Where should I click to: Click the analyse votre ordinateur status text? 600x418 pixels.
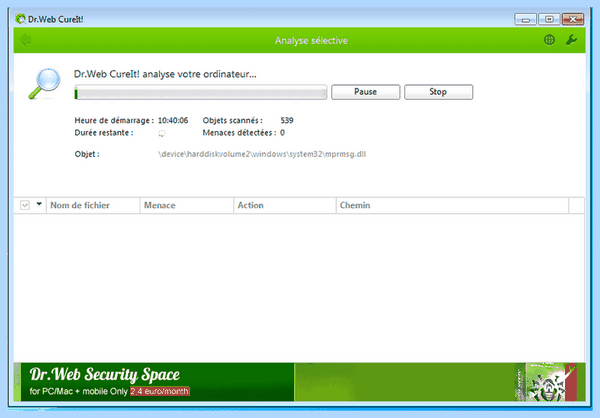[165, 74]
